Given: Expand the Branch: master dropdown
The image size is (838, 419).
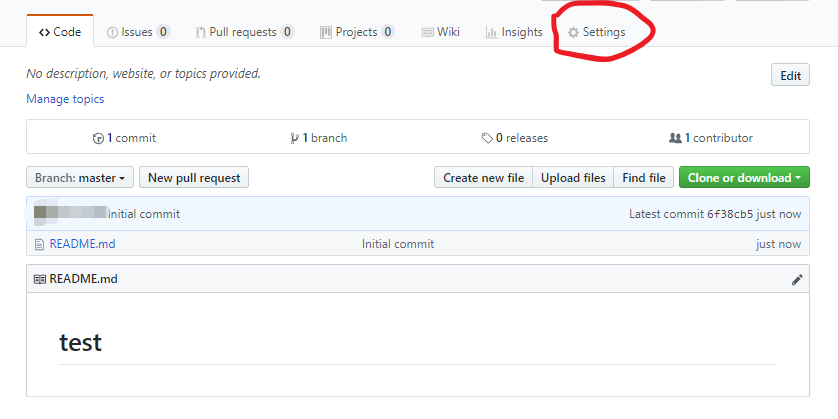Looking at the screenshot, I should [80, 177].
